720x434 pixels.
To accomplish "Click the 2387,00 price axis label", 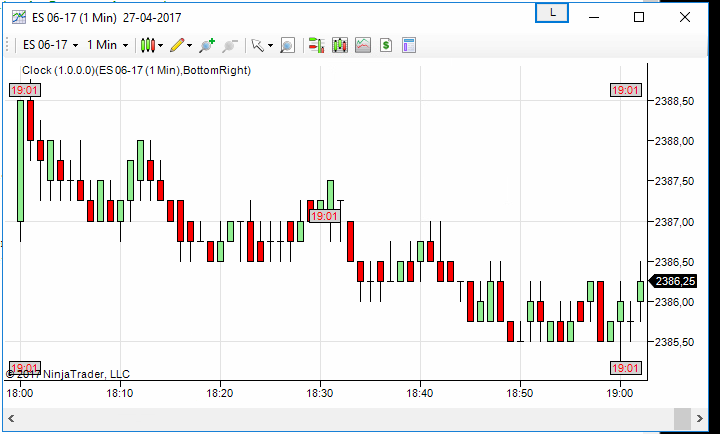I will tap(674, 222).
